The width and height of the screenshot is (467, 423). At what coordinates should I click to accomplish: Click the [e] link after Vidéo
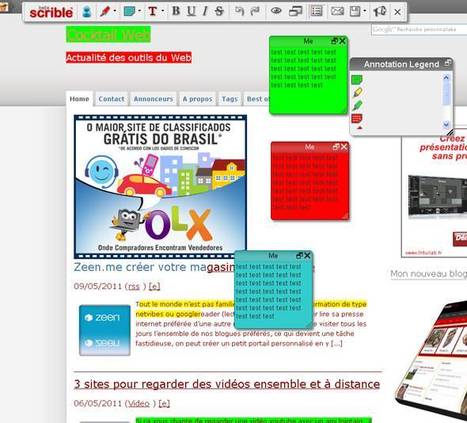164,404
